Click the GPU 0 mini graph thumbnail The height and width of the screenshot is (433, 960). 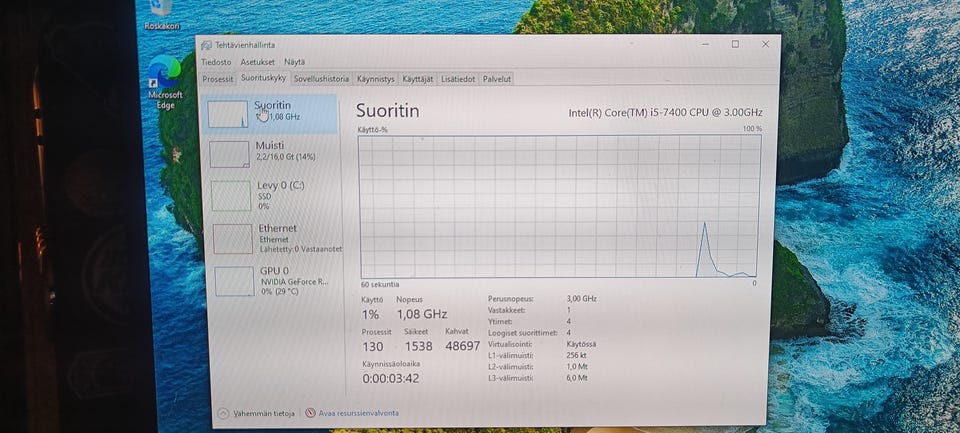tap(234, 281)
